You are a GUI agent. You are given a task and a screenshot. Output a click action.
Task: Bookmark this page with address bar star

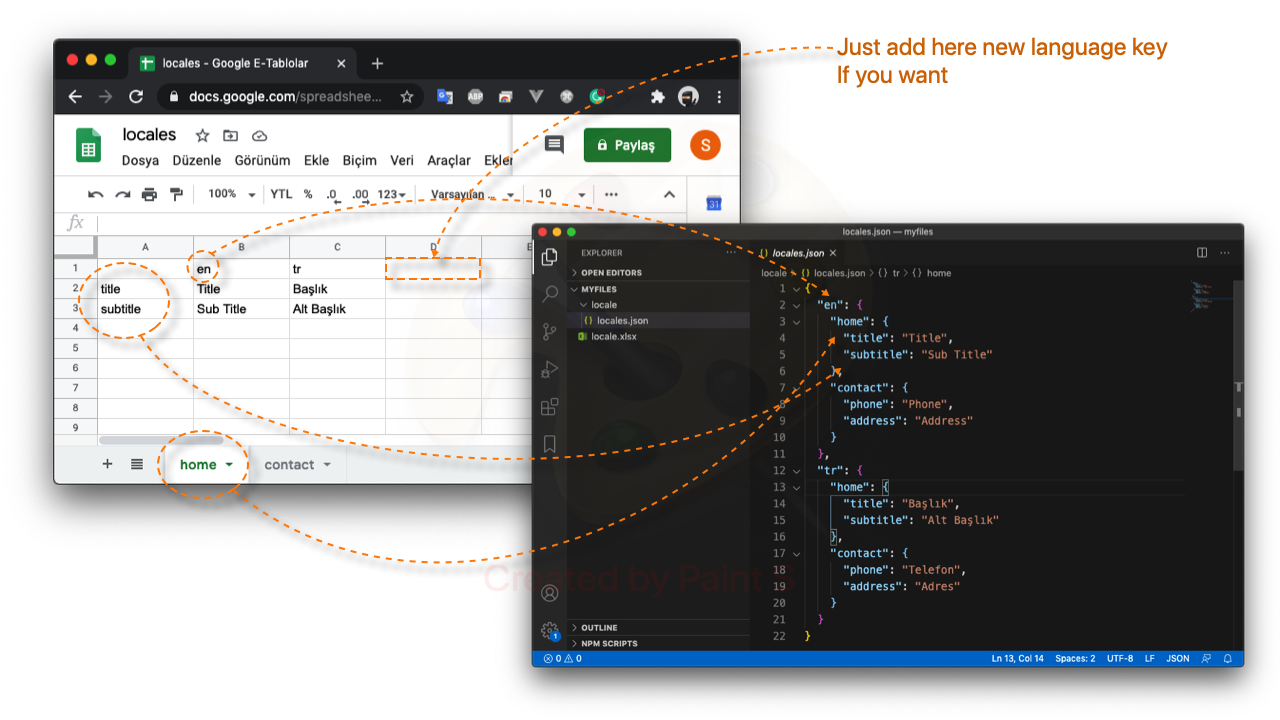[407, 97]
